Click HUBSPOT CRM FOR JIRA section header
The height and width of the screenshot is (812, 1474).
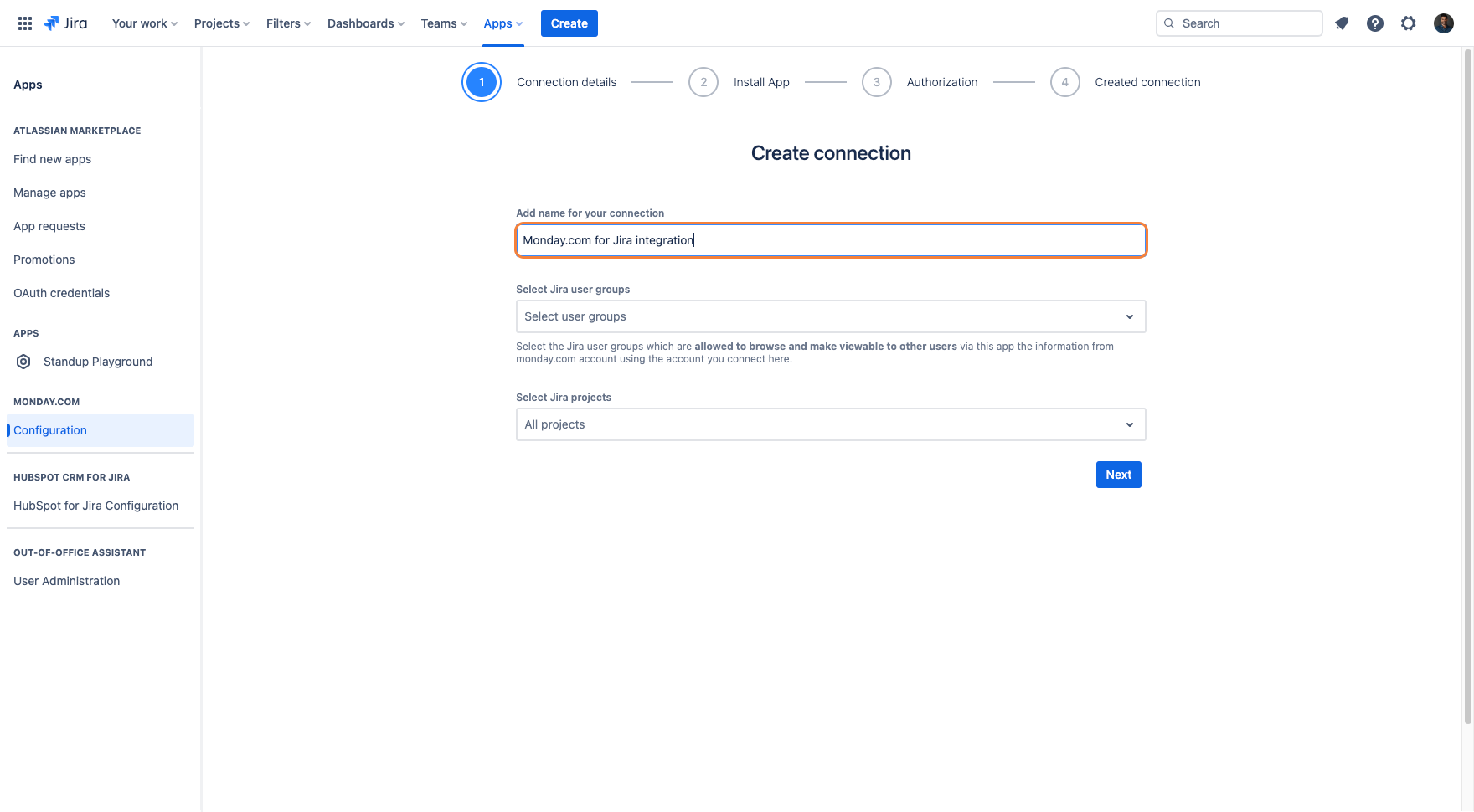click(72, 477)
